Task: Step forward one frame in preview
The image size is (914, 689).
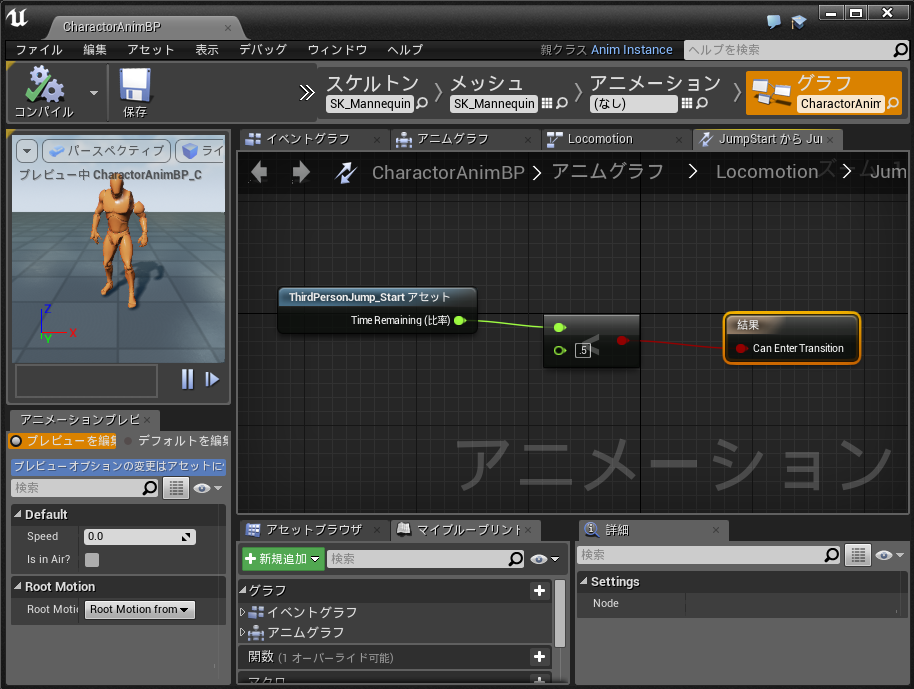Action: [212, 379]
